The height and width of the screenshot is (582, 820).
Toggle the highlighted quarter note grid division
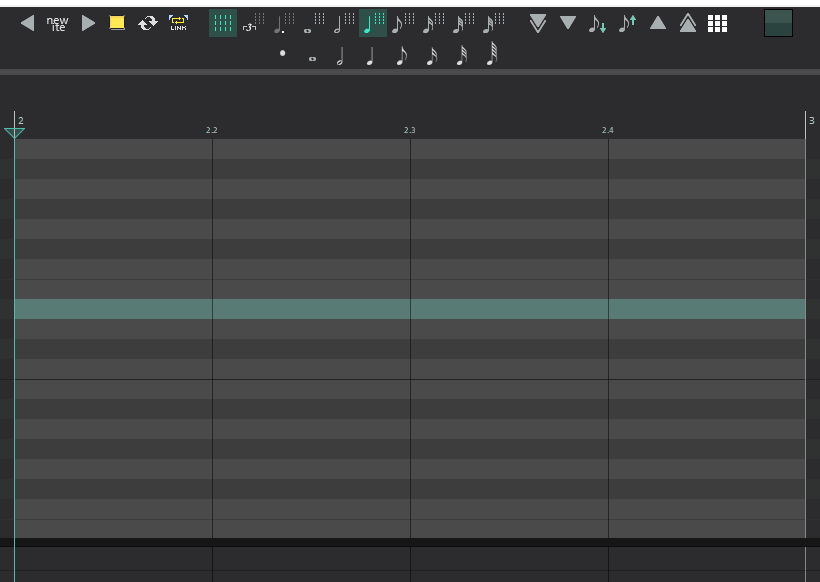click(x=373, y=23)
